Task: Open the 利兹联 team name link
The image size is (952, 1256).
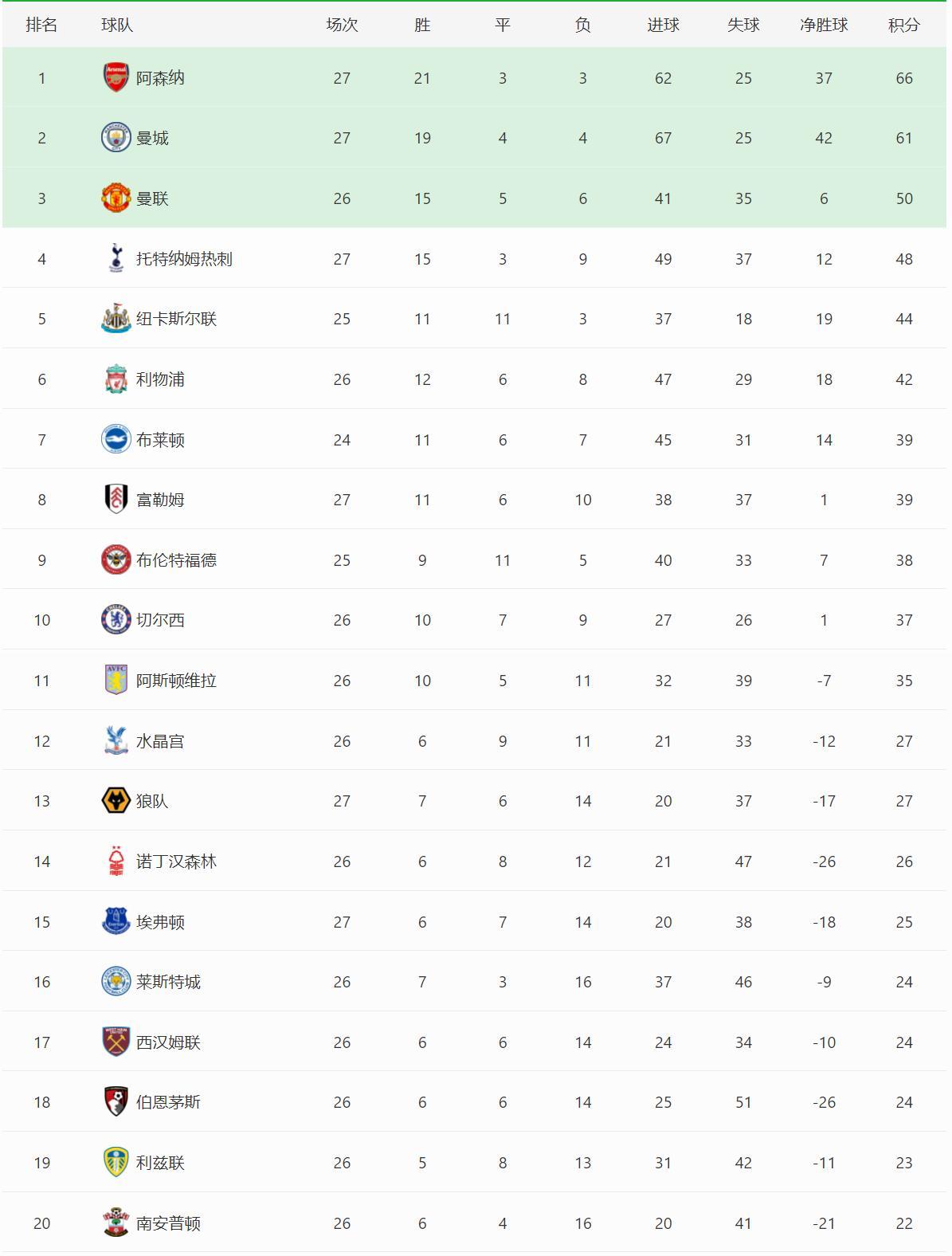Action: tap(160, 1163)
